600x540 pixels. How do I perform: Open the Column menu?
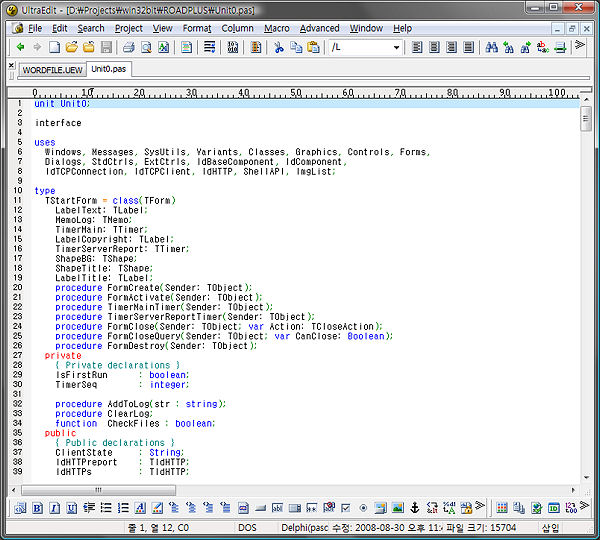click(237, 28)
